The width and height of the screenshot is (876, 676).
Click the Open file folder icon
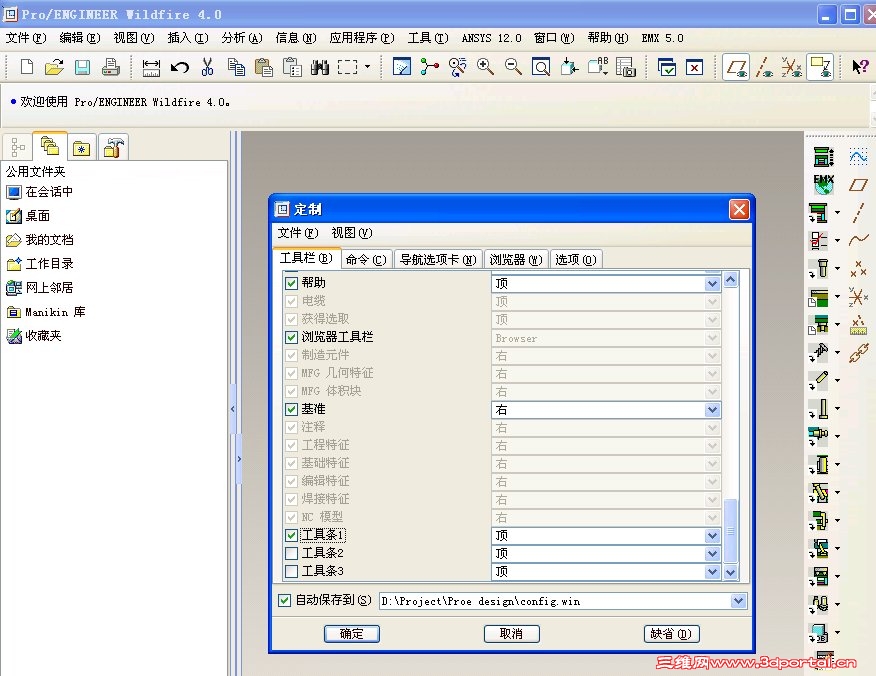[x=54, y=68]
